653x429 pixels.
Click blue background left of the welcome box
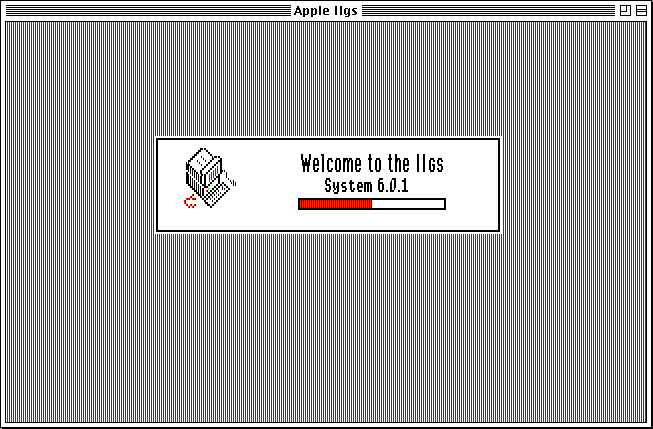point(80,185)
